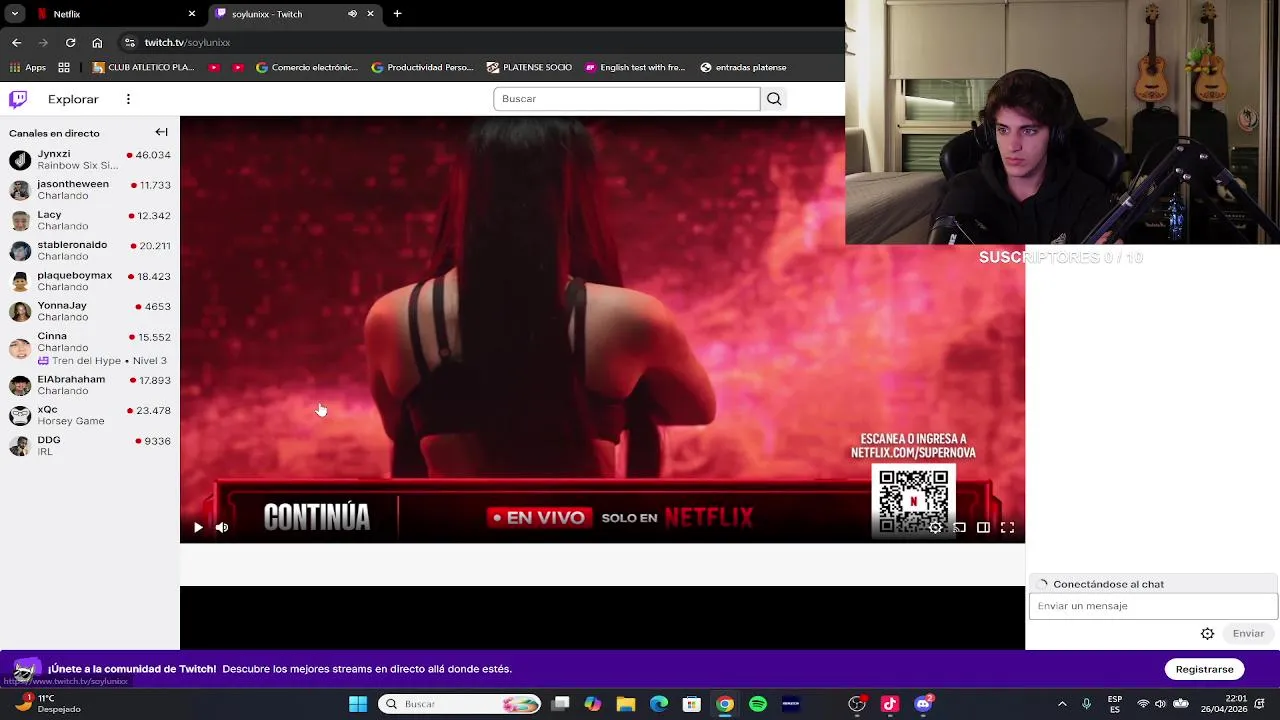Open jasontheween channel avatar
The width and height of the screenshot is (1280, 720).
20,190
